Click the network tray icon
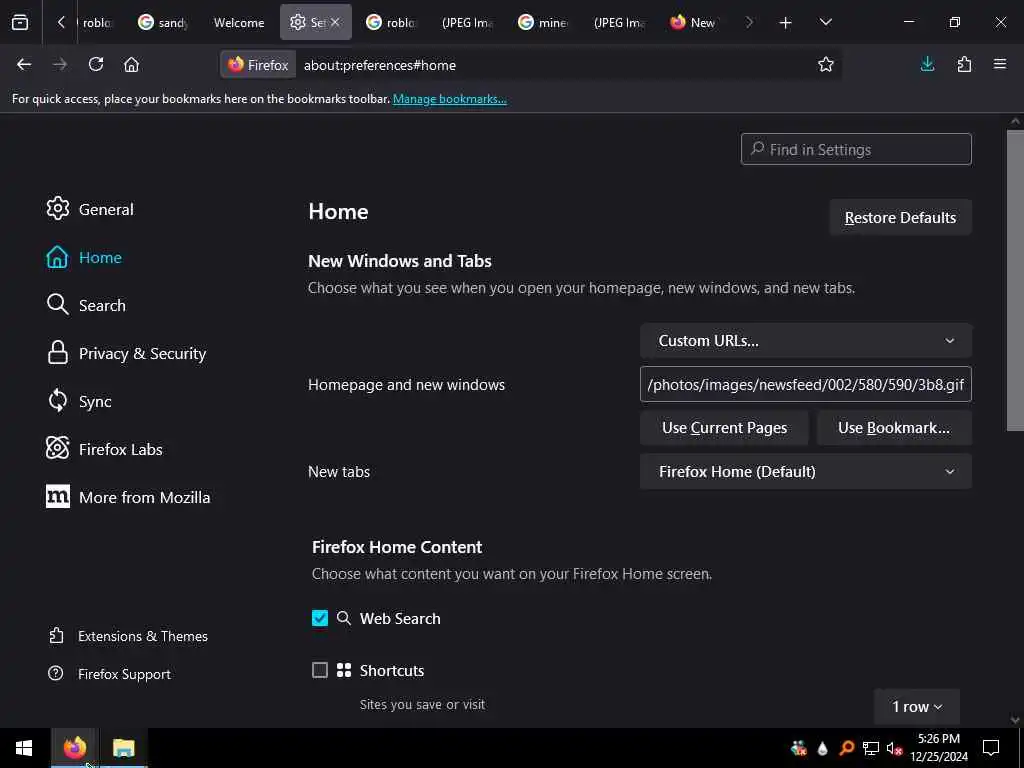The width and height of the screenshot is (1024, 768). click(871, 748)
